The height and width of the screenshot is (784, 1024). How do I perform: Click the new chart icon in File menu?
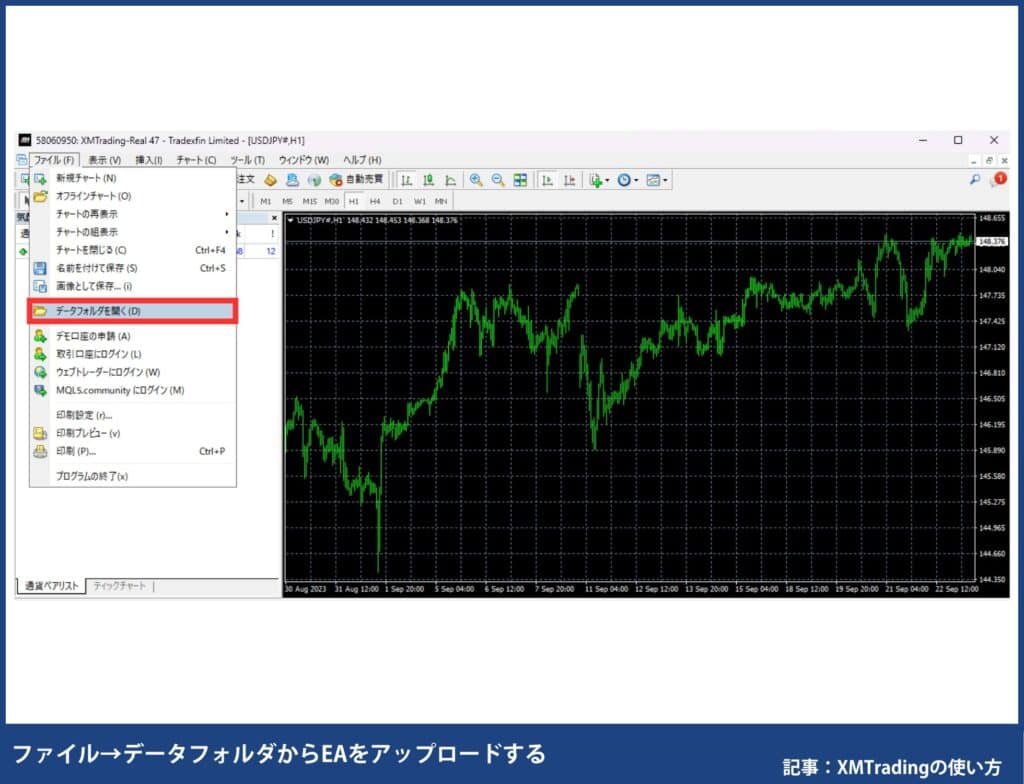40,178
